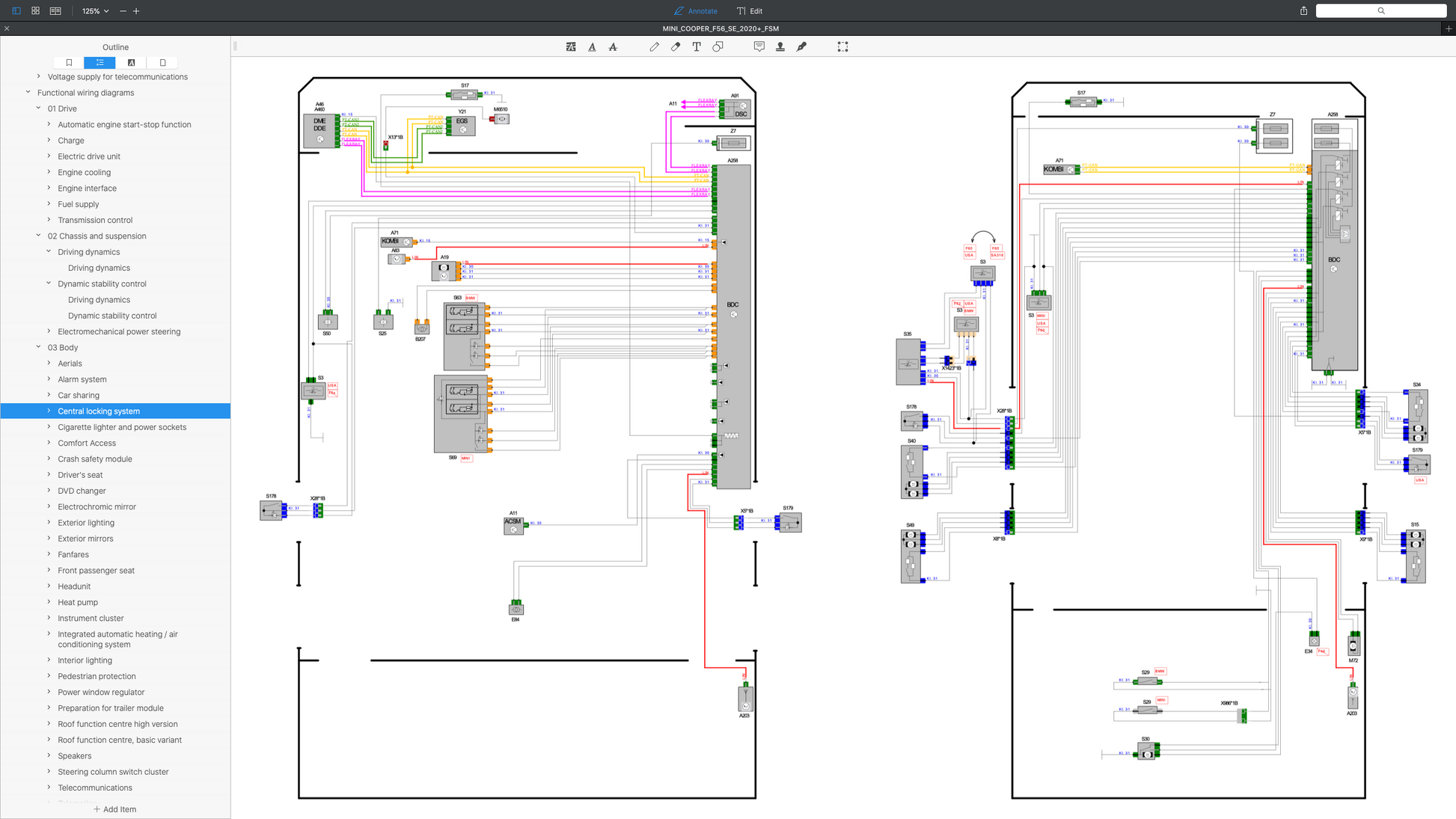Switch sidebar to bookmarks tab

click(x=69, y=63)
